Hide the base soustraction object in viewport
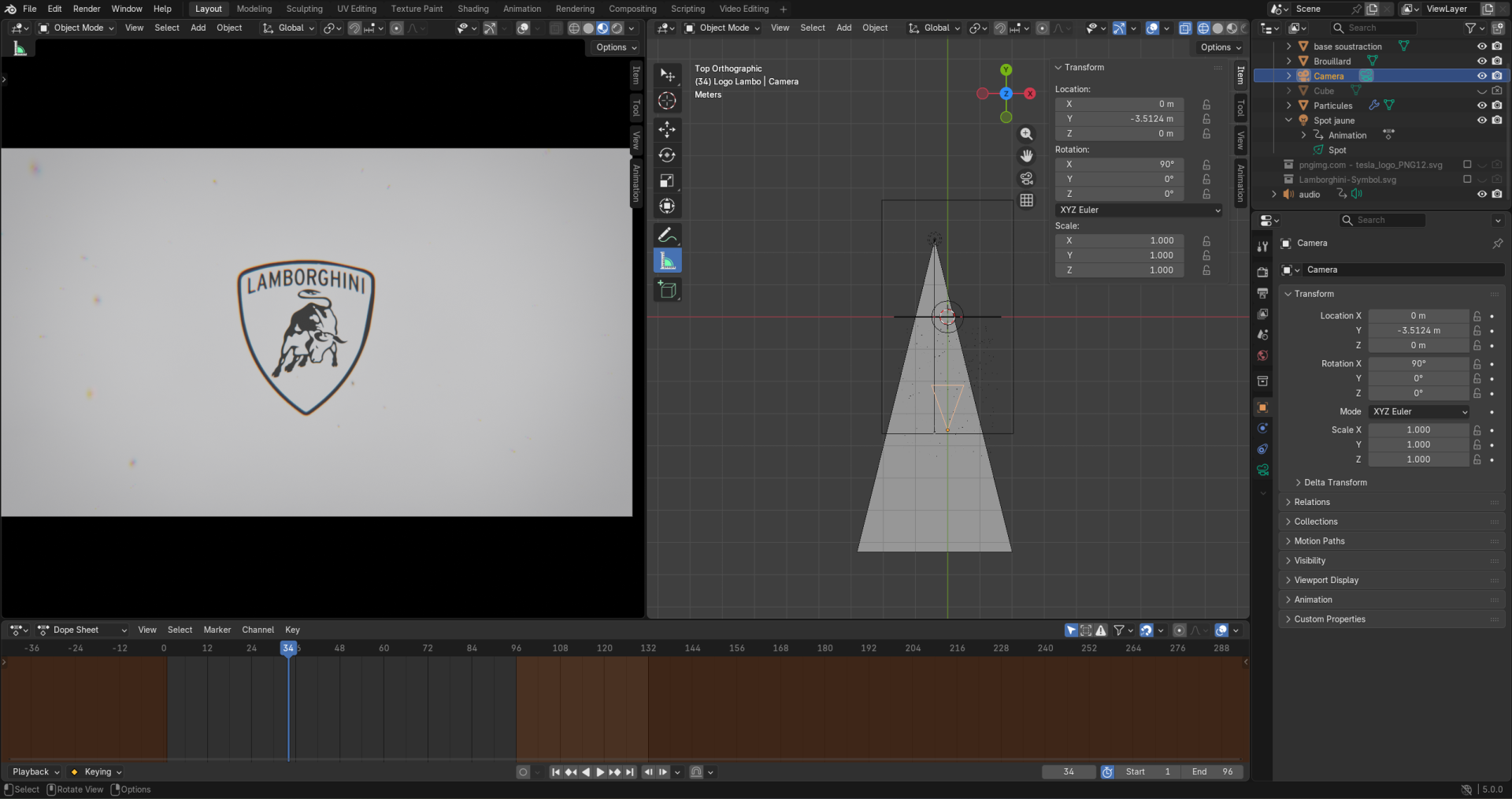 [1481, 46]
